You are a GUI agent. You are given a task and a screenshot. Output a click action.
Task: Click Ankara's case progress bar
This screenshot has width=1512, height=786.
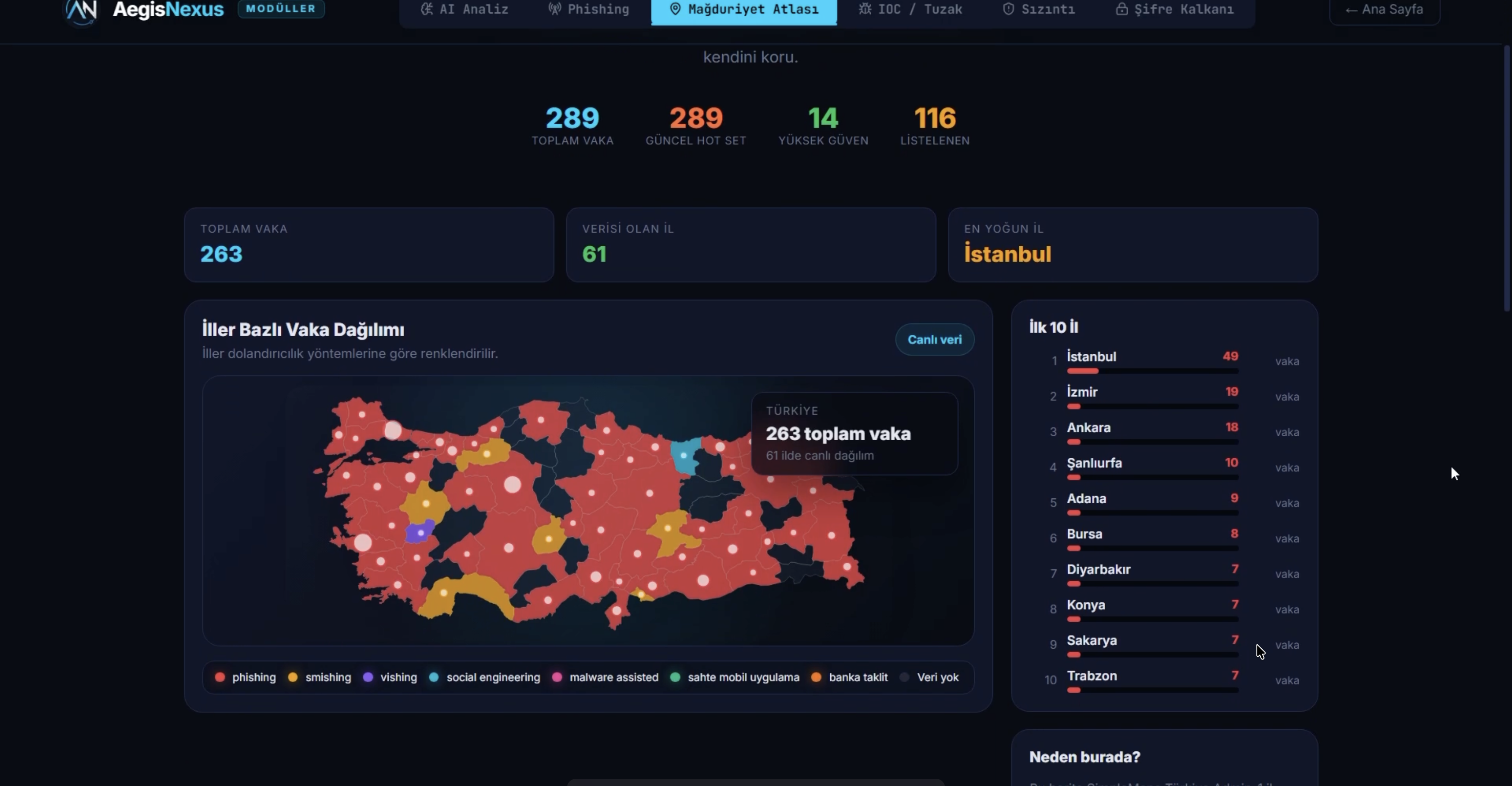1153,442
